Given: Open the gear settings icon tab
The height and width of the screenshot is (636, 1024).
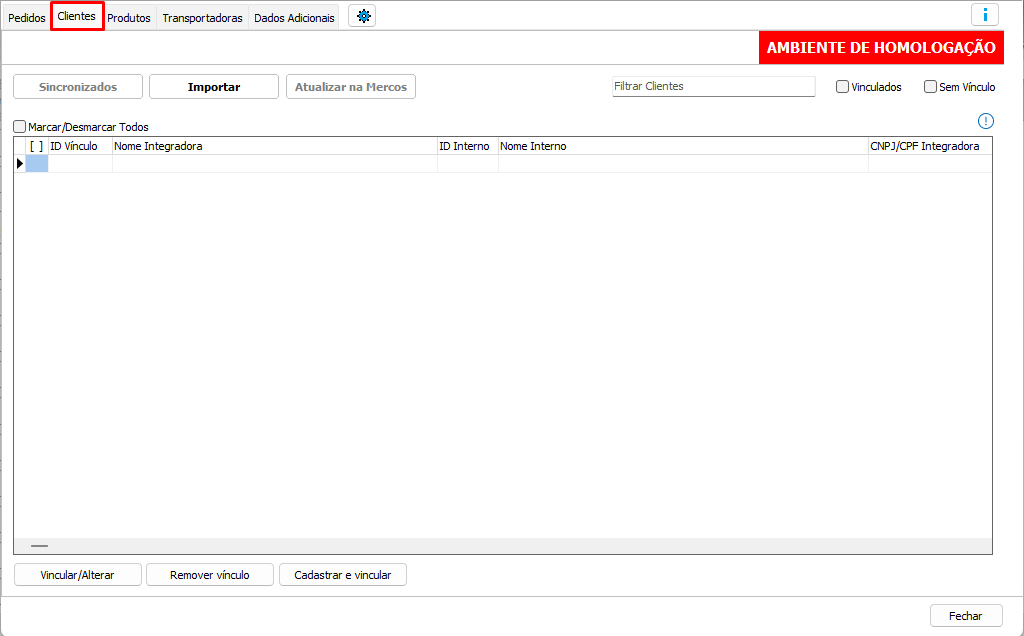Looking at the screenshot, I should pos(363,16).
